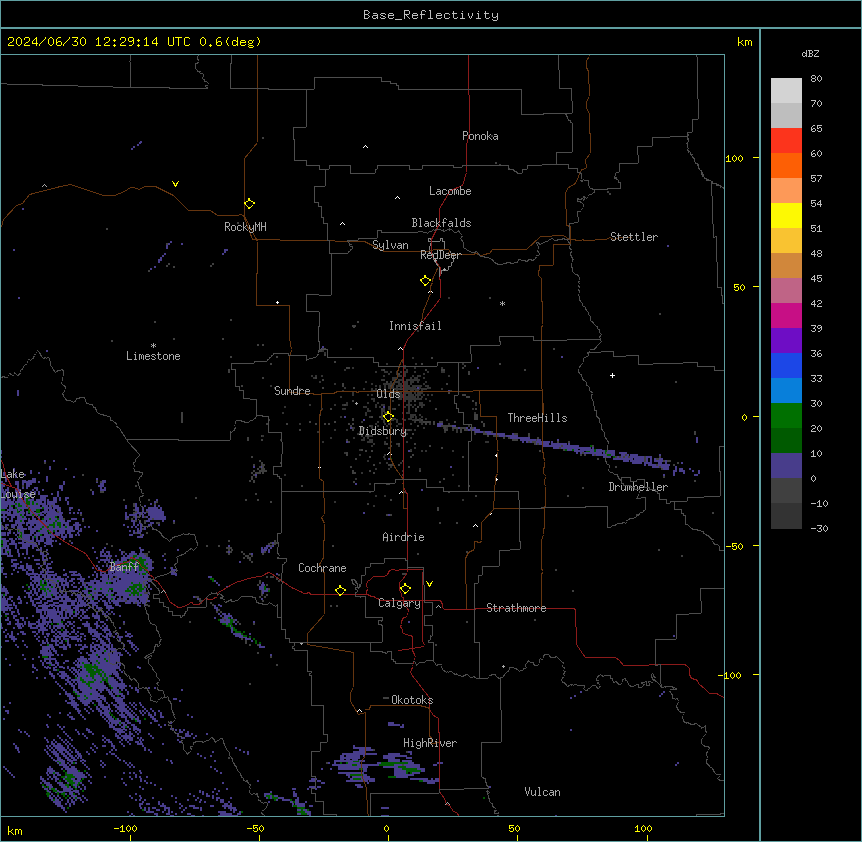Click the Banff label
This screenshot has height=842, width=862.
[124, 567]
